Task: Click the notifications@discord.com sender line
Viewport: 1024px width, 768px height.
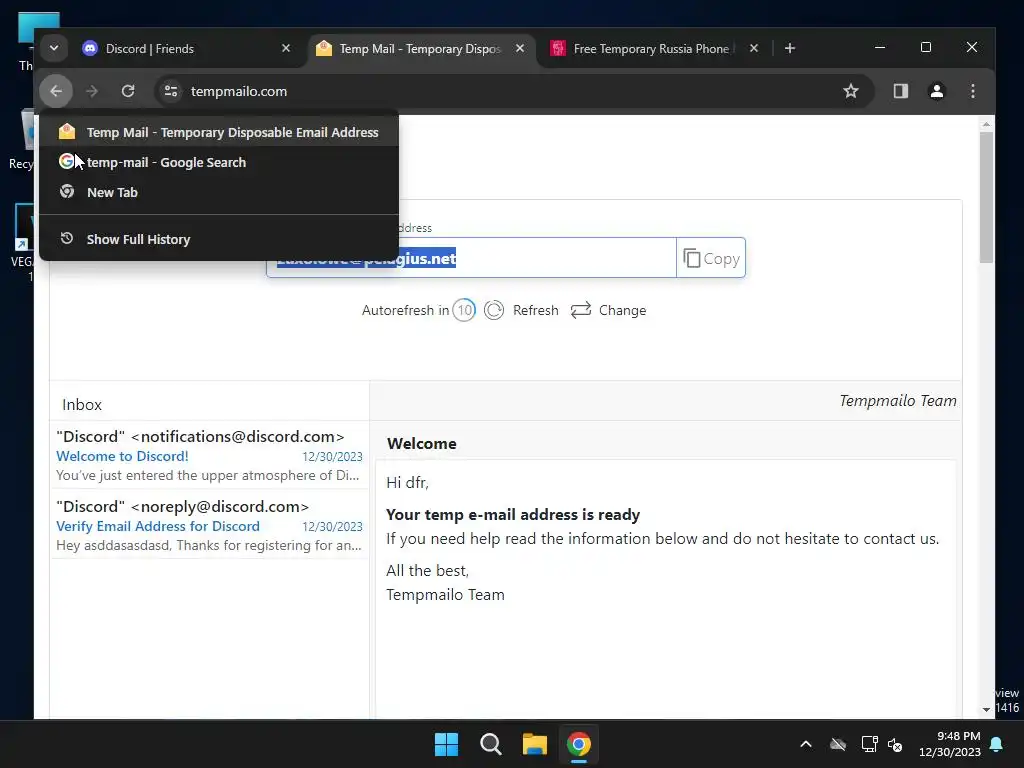Action: click(x=200, y=436)
